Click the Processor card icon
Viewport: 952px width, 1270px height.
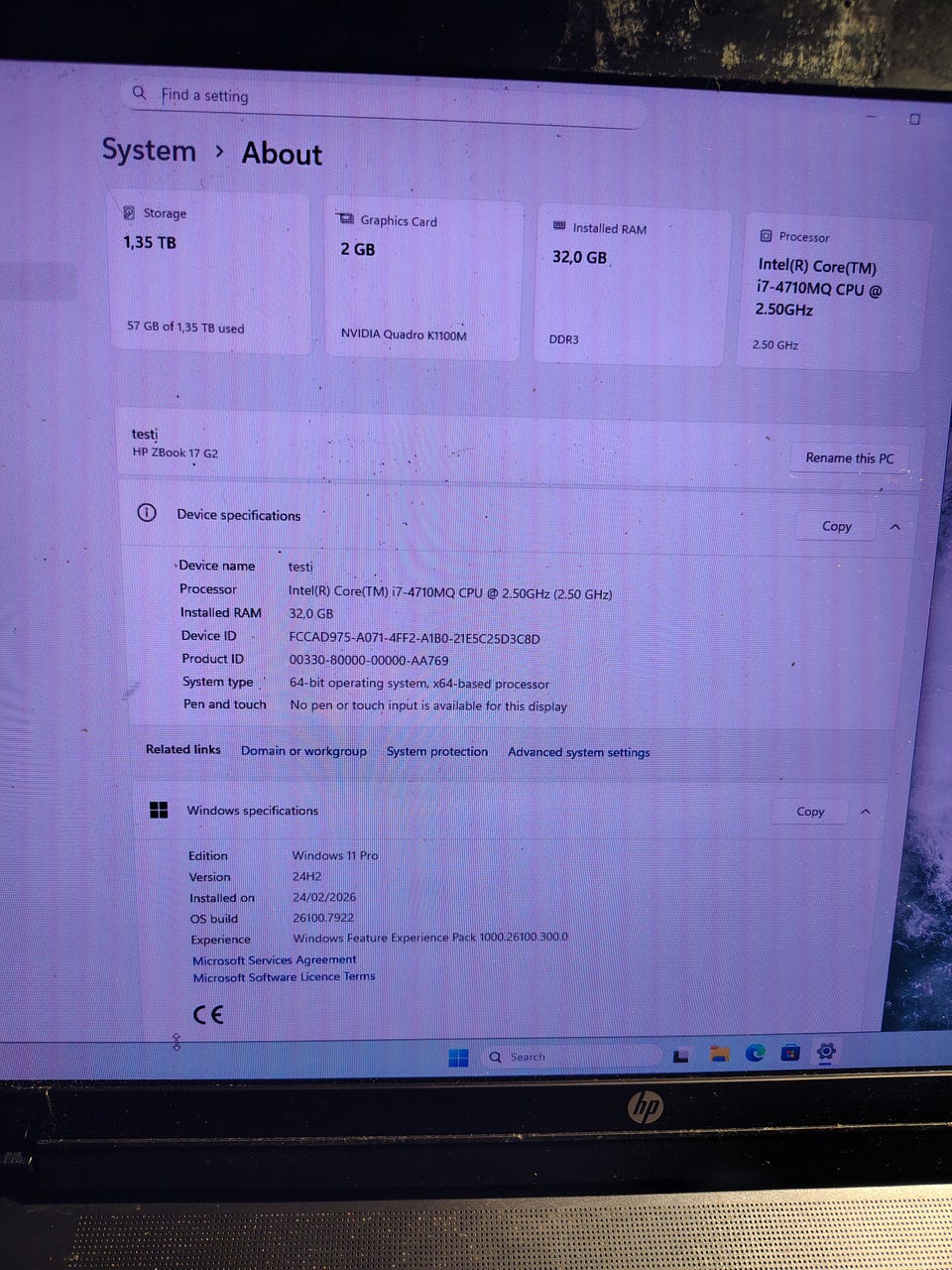pyautogui.click(x=766, y=236)
